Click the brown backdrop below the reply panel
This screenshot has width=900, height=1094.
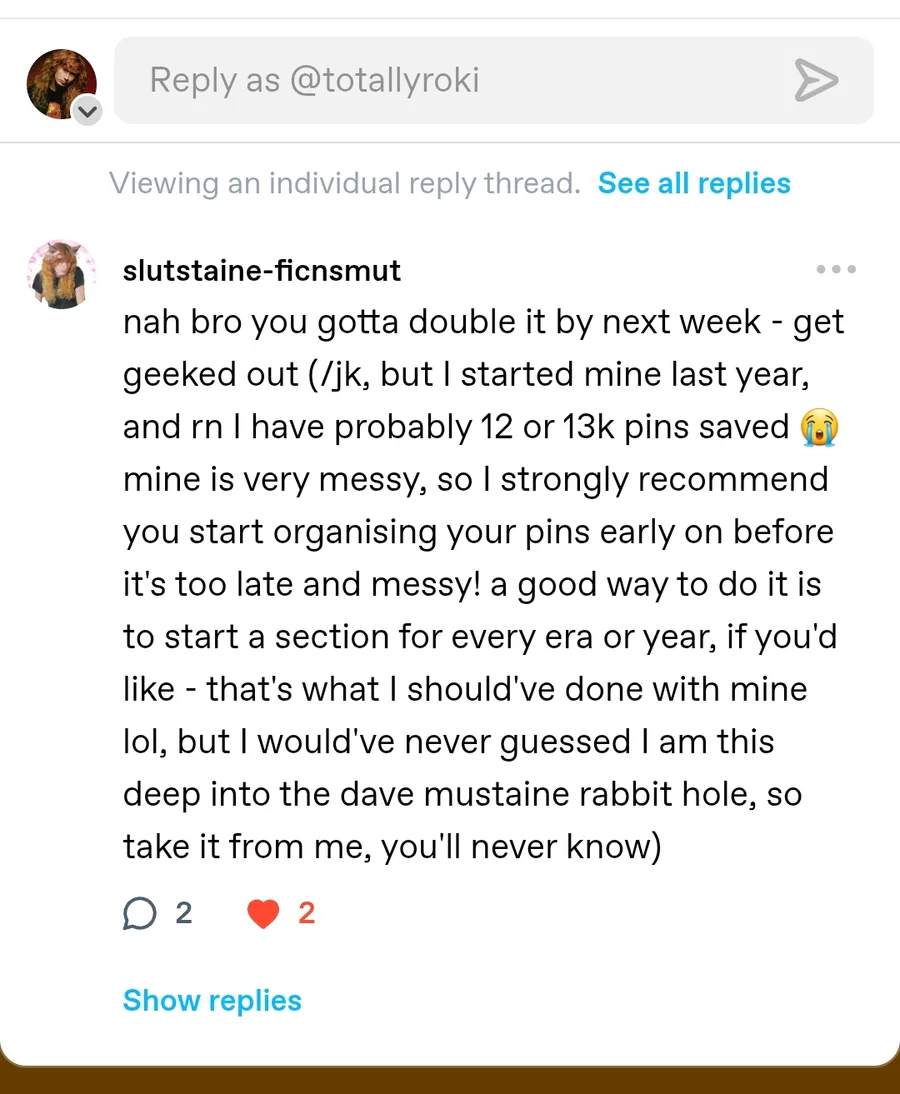click(x=450, y=1082)
